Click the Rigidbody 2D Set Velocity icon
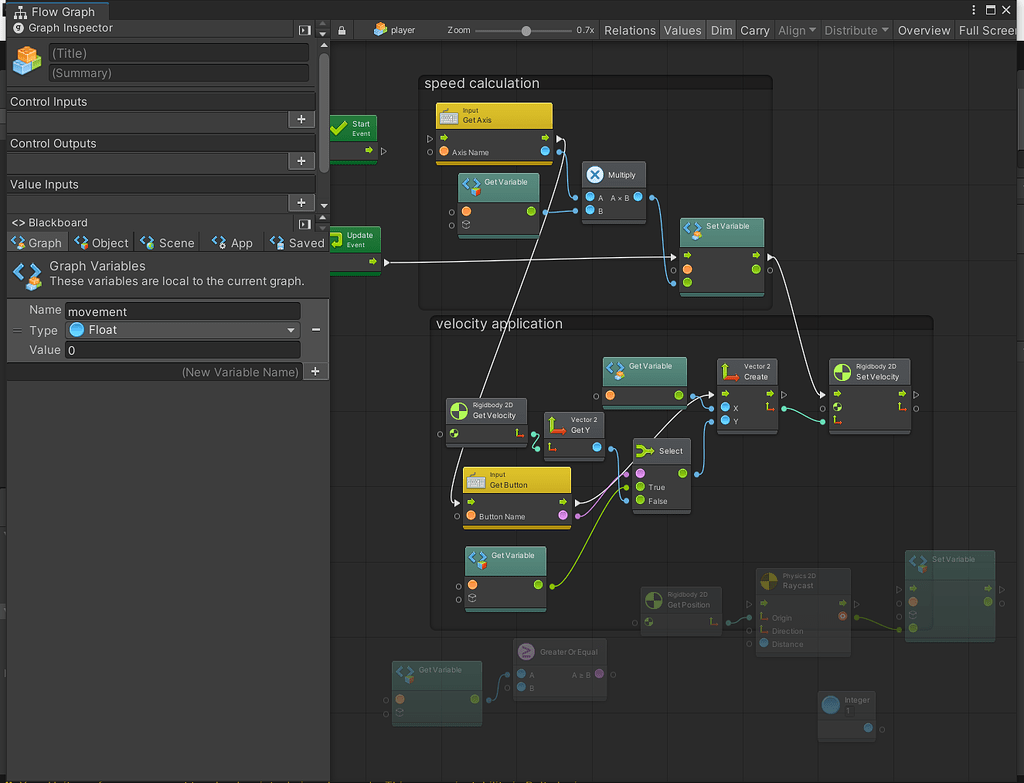Image resolution: width=1024 pixels, height=783 pixels. [842, 371]
